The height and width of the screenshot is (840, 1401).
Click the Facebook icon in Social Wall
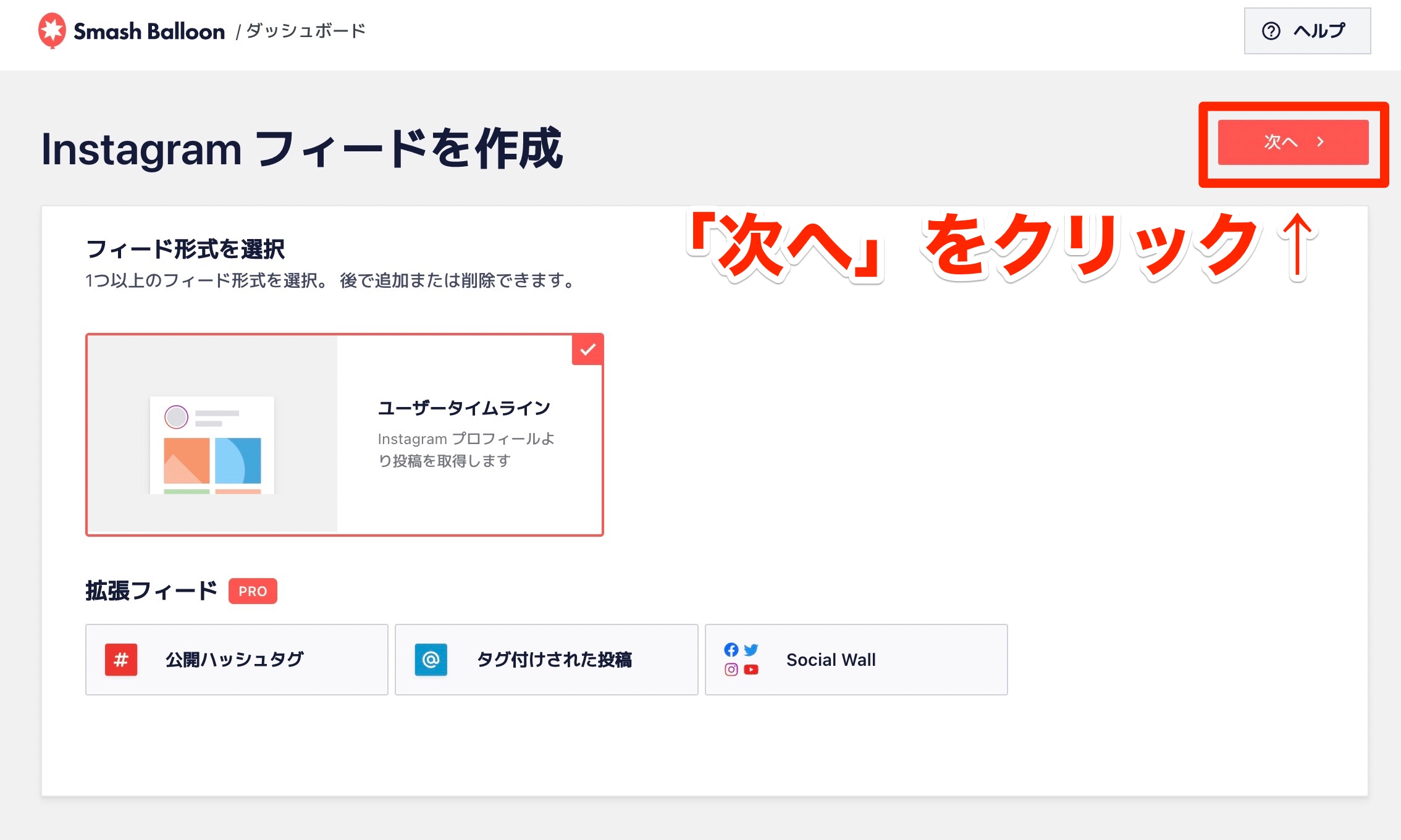731,650
